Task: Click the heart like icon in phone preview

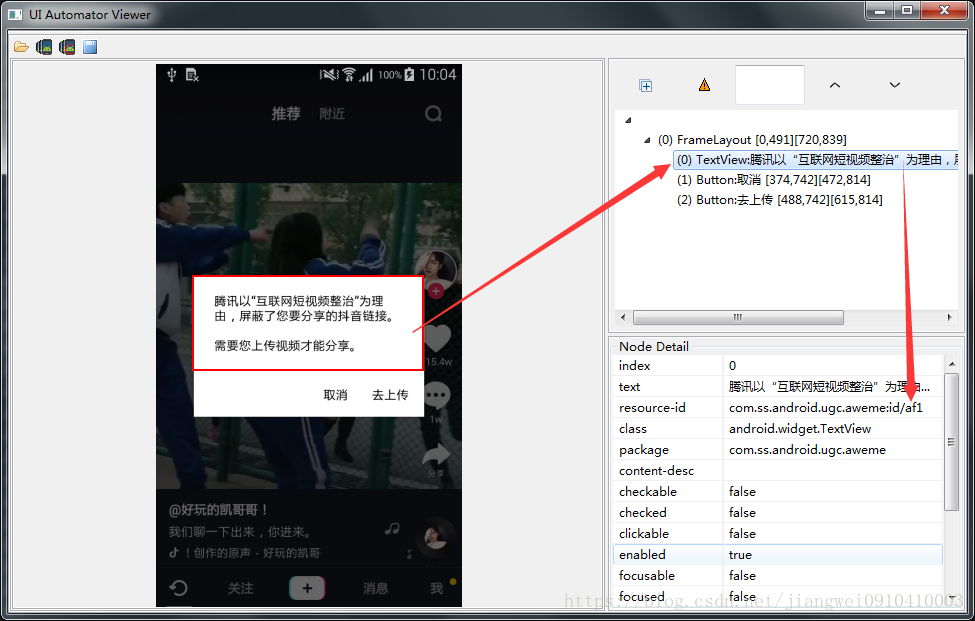Action: [x=438, y=339]
